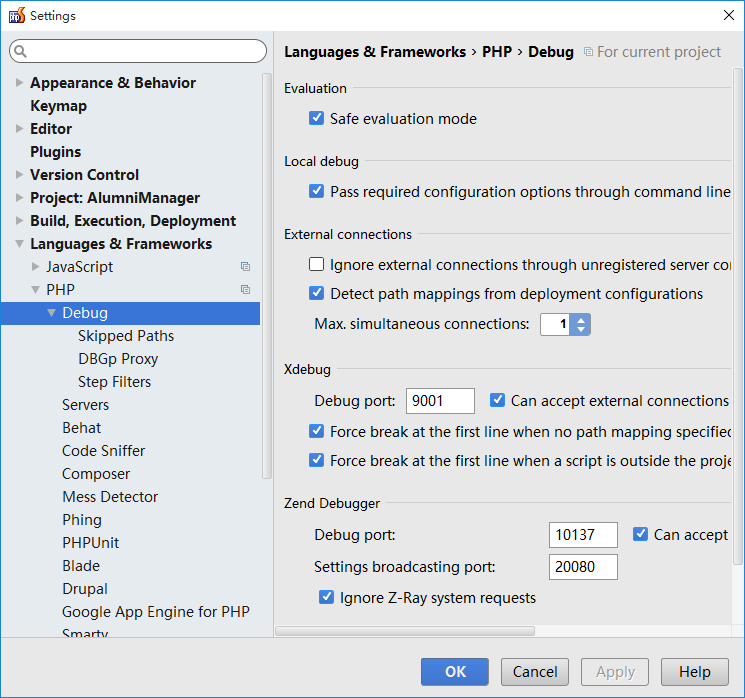The width and height of the screenshot is (745, 698).
Task: Click the Apply button
Action: click(615, 671)
